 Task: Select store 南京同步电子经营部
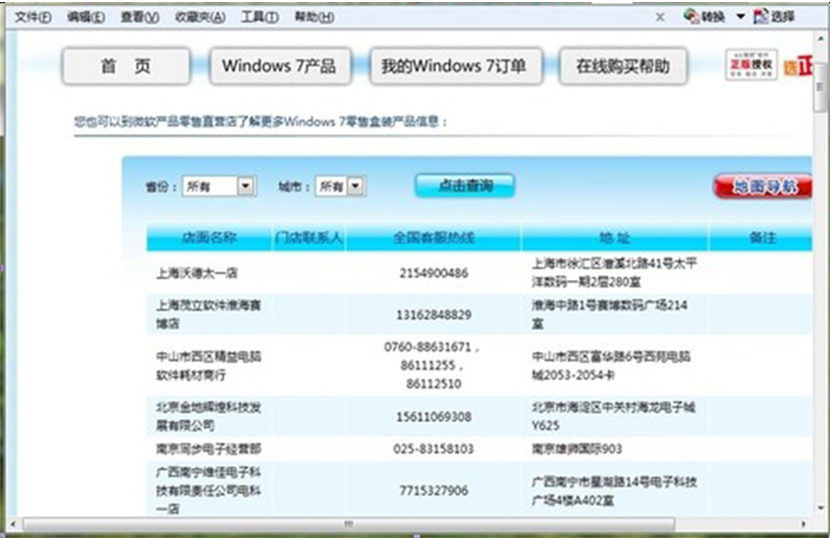pyautogui.click(x=209, y=449)
